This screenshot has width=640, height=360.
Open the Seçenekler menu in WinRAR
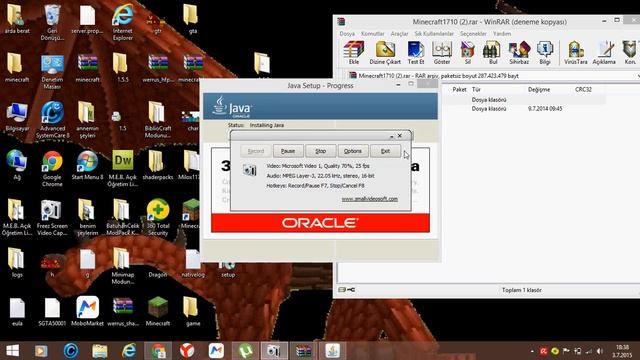click(x=473, y=33)
